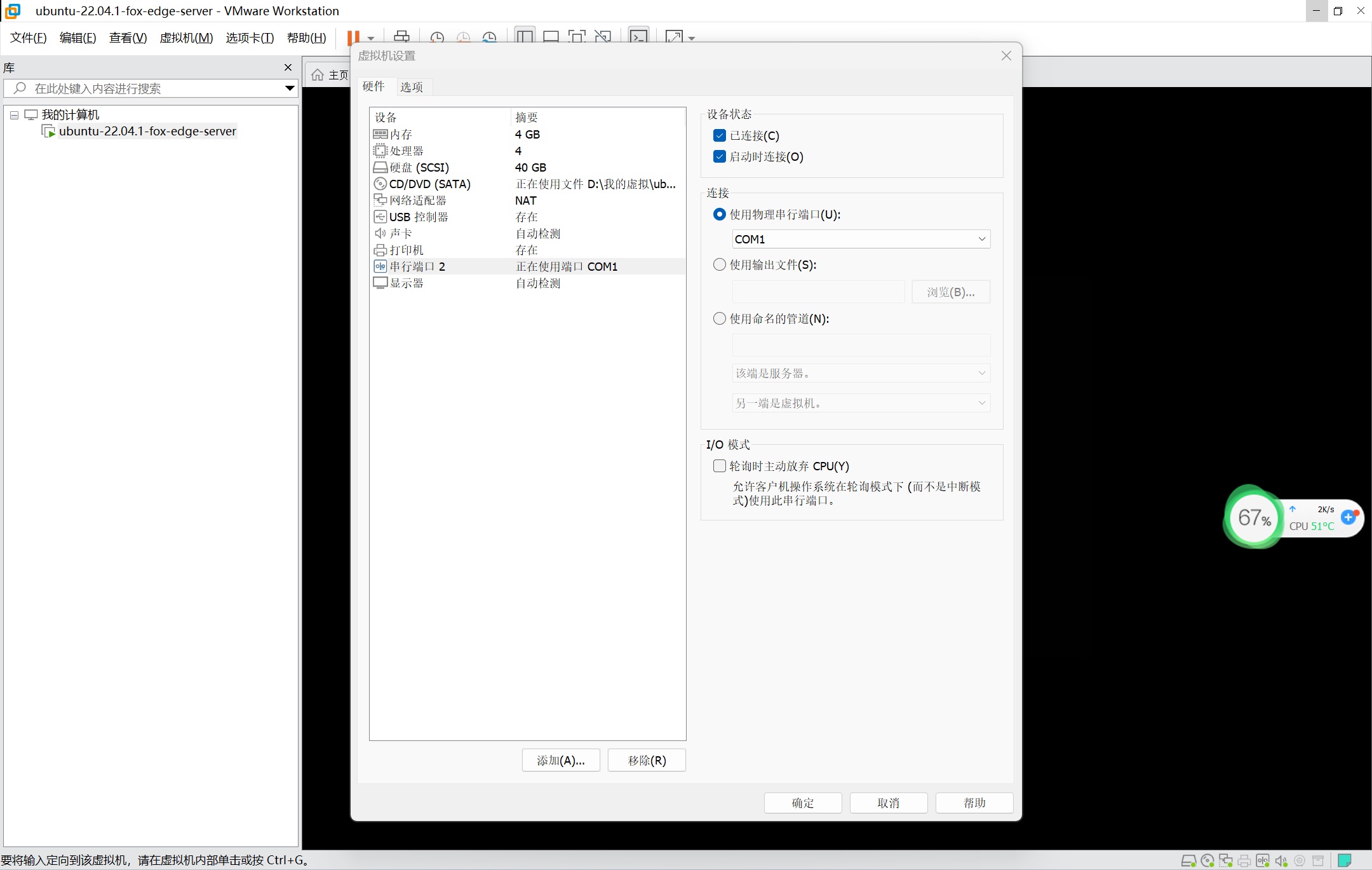1372x870 pixels.
Task: Click the revert to snapshot icon
Action: (463, 37)
